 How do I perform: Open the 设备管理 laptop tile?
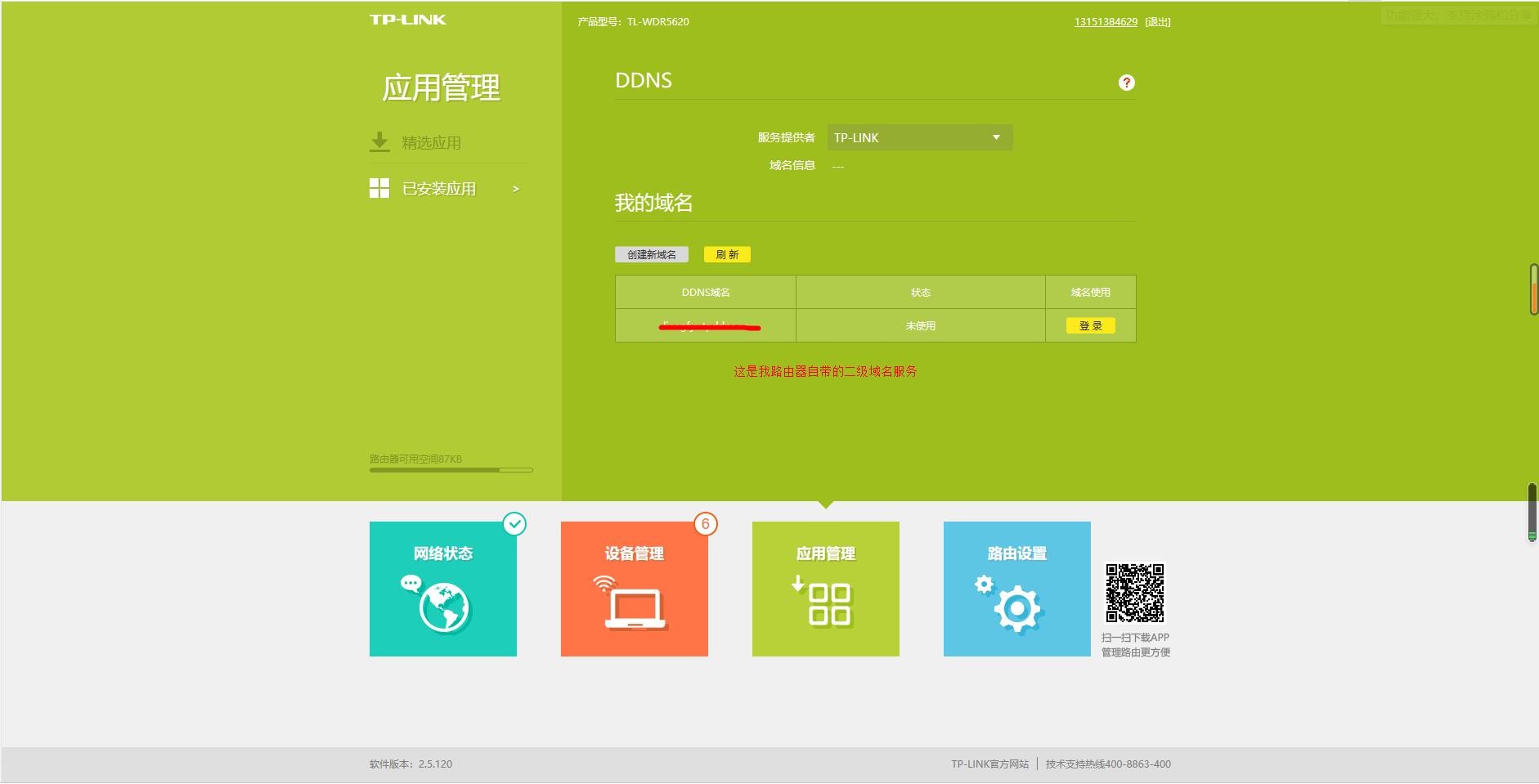pos(635,589)
